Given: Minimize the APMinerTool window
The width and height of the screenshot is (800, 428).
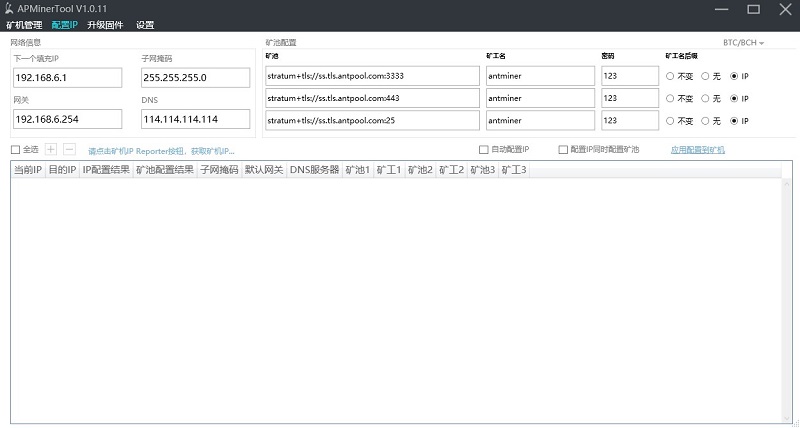Looking at the screenshot, I should pyautogui.click(x=722, y=9).
